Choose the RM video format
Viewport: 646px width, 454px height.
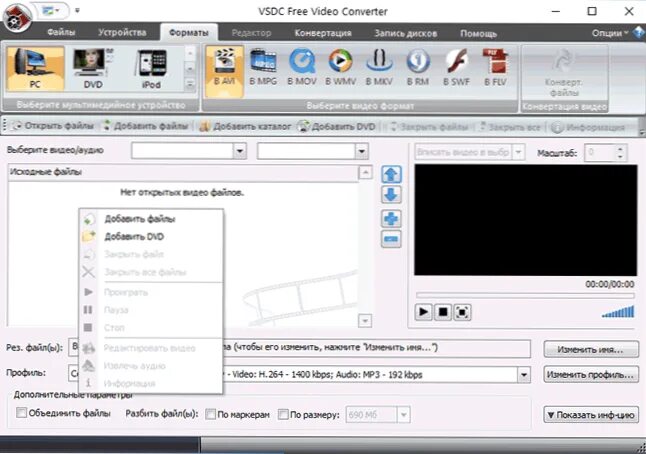(x=418, y=68)
